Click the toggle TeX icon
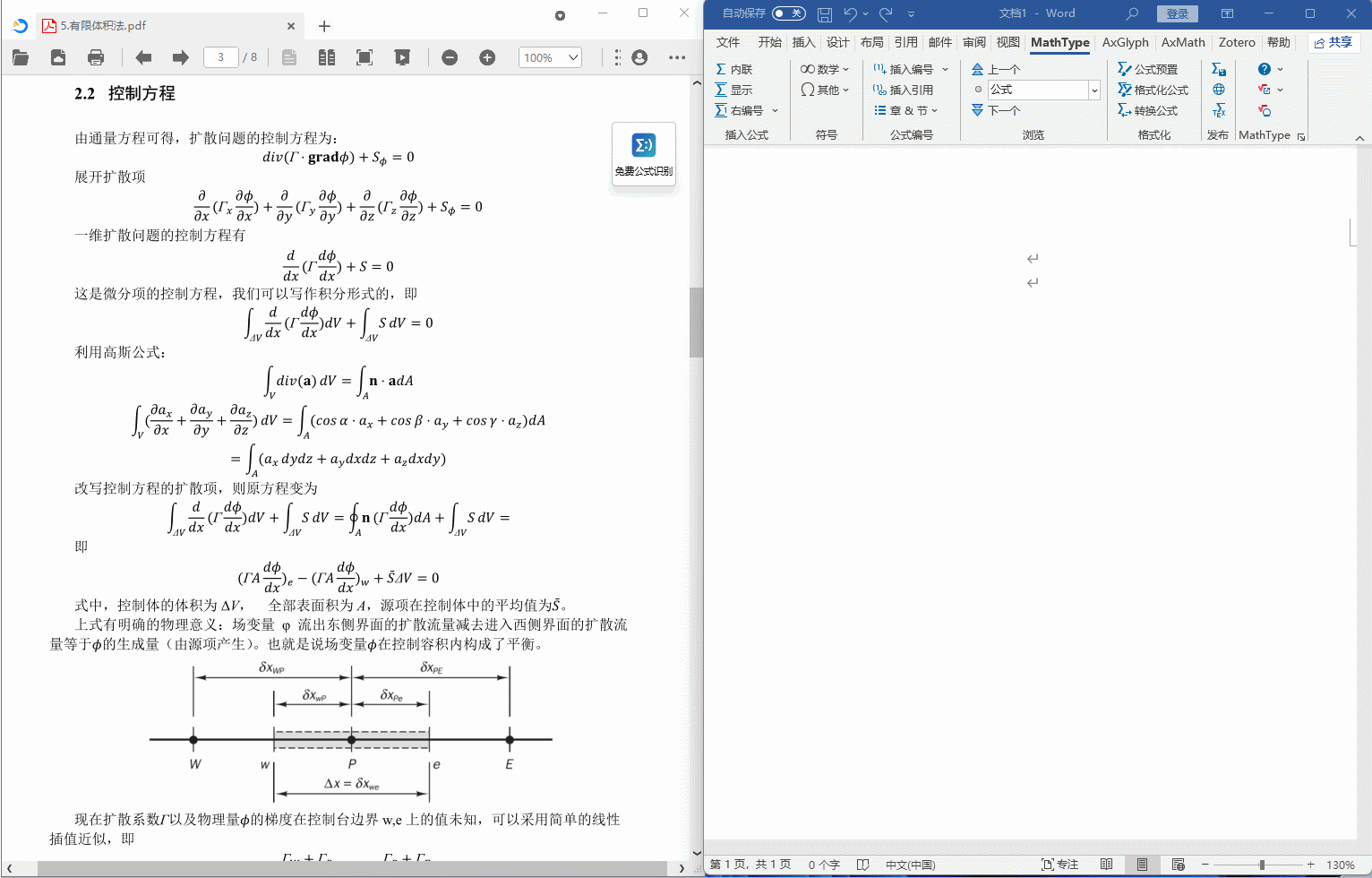Viewport: 1372px width, 878px height. (x=1219, y=110)
